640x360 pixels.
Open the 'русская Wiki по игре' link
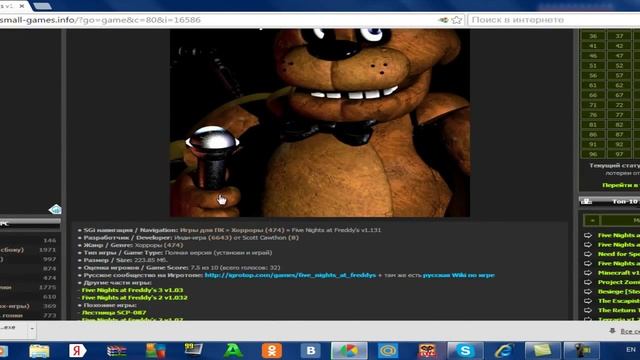tap(458, 275)
